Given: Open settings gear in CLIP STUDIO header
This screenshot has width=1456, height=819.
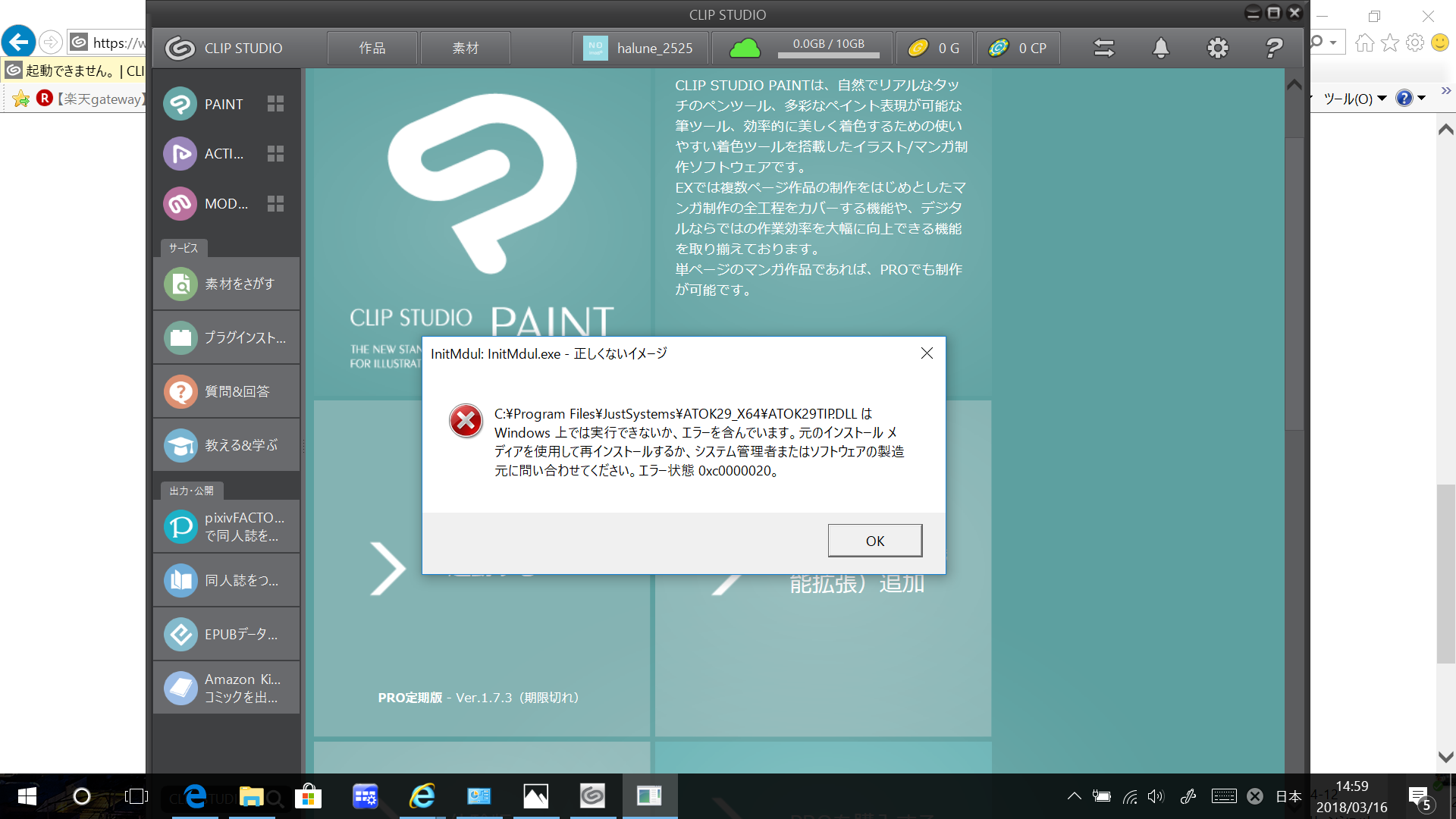Looking at the screenshot, I should (1217, 49).
